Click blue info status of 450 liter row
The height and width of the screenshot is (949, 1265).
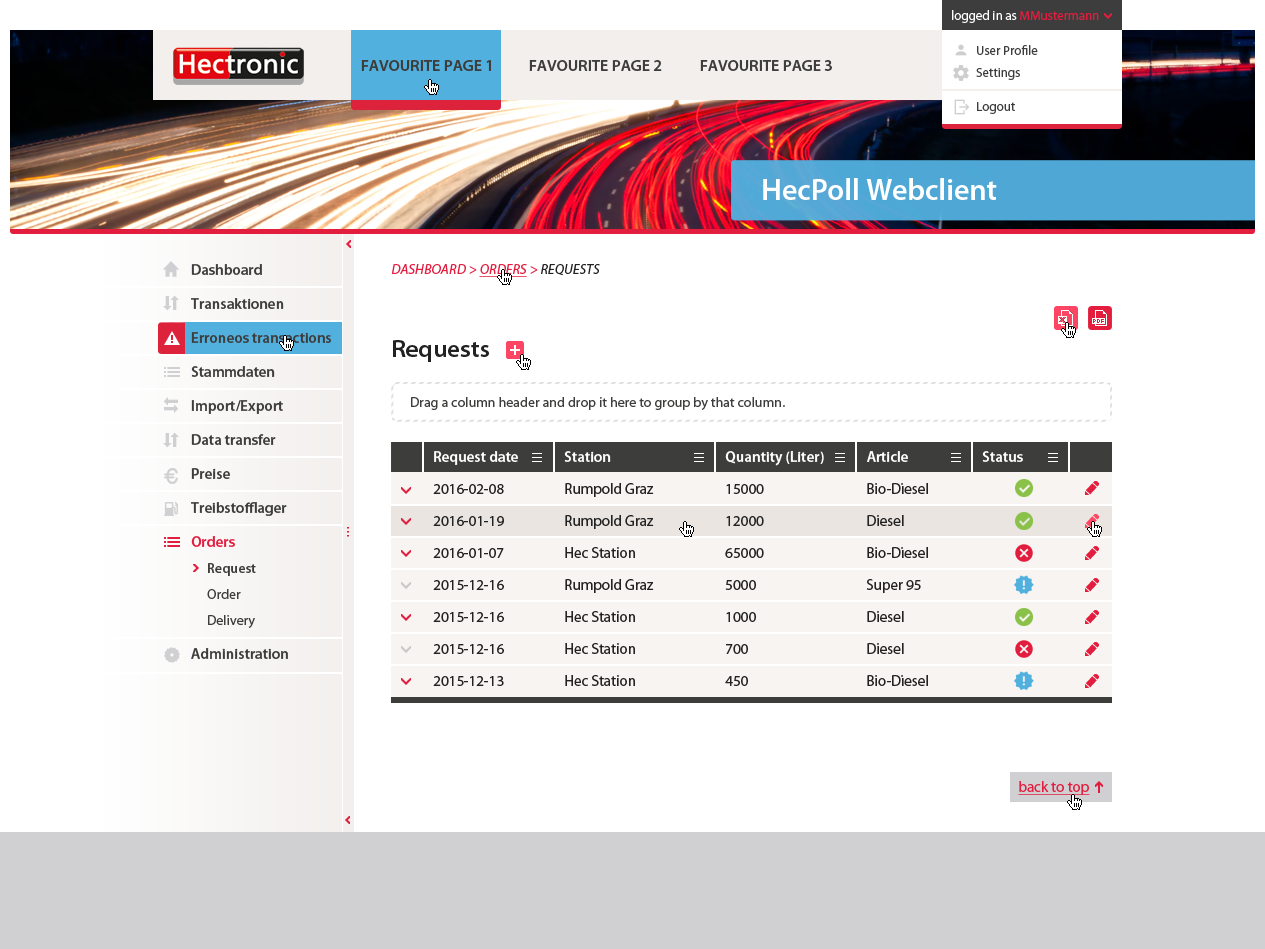click(1024, 681)
